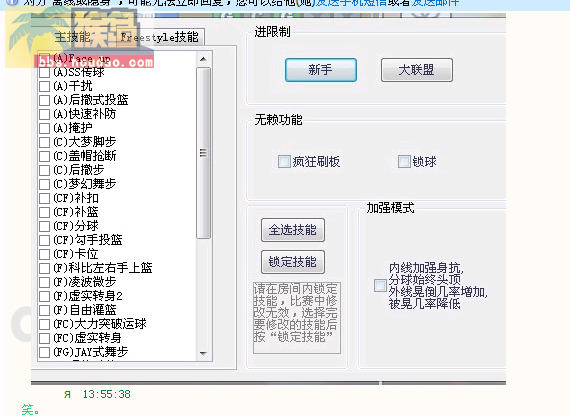The image size is (570, 416).
Task: Lock skills using 锁定技能 button
Action: [x=293, y=262]
